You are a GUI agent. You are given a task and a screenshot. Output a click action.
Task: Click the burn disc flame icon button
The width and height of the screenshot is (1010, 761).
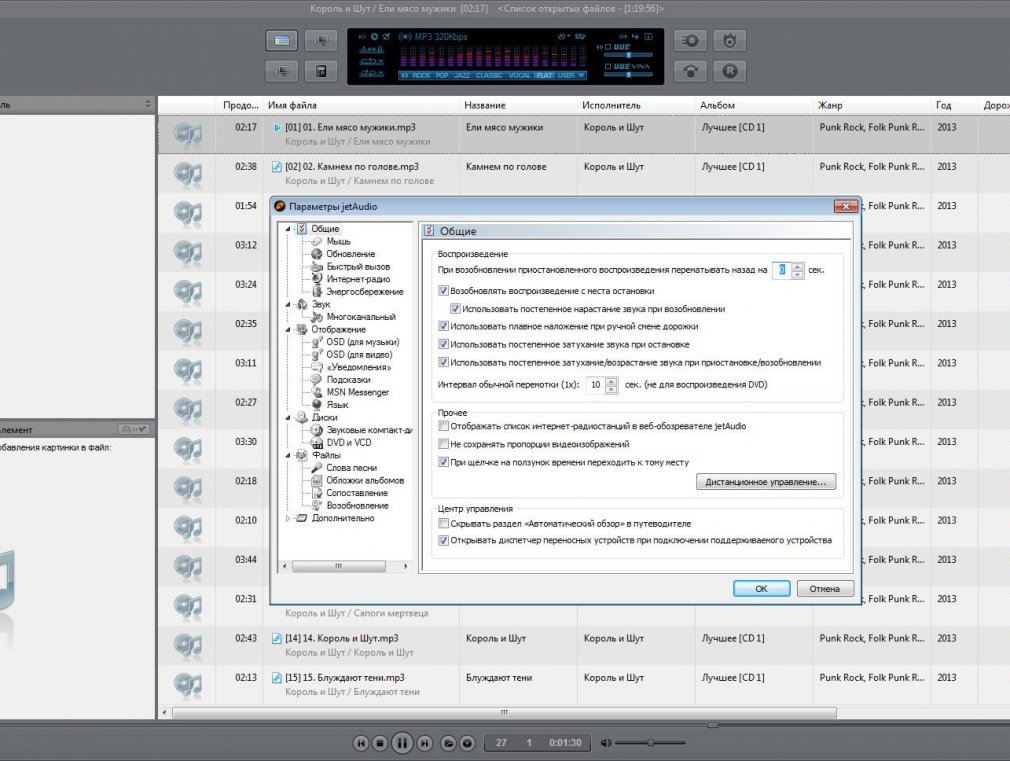(729, 41)
